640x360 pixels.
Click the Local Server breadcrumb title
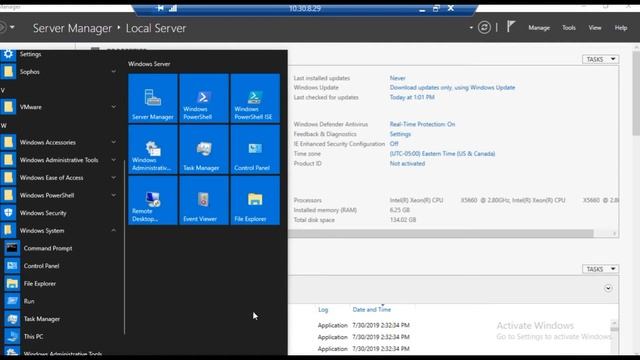click(156, 28)
